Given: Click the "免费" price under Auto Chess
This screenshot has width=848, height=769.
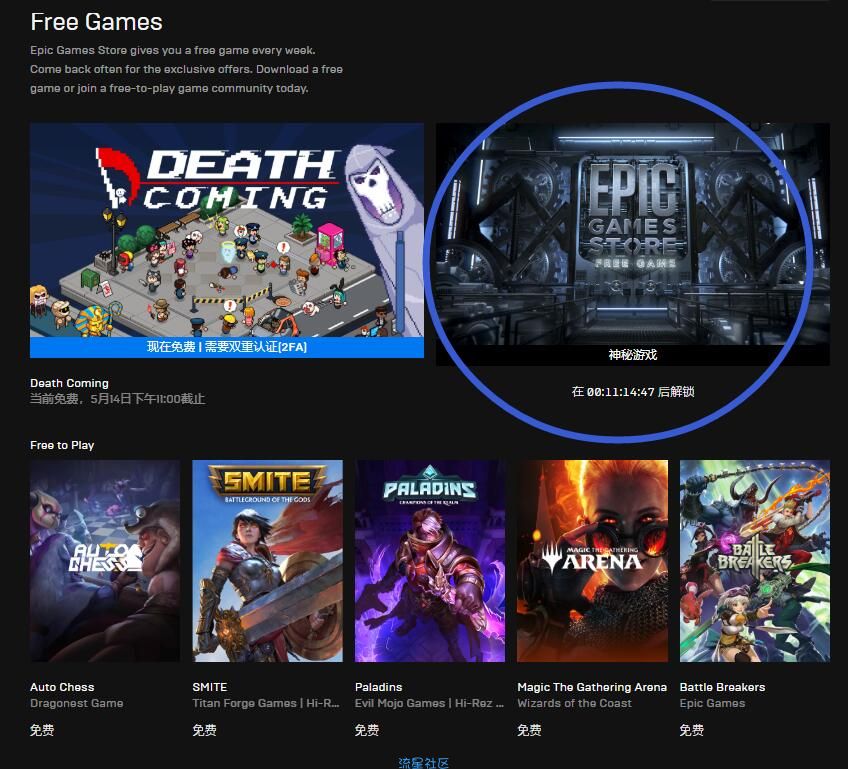Looking at the screenshot, I should [42, 730].
